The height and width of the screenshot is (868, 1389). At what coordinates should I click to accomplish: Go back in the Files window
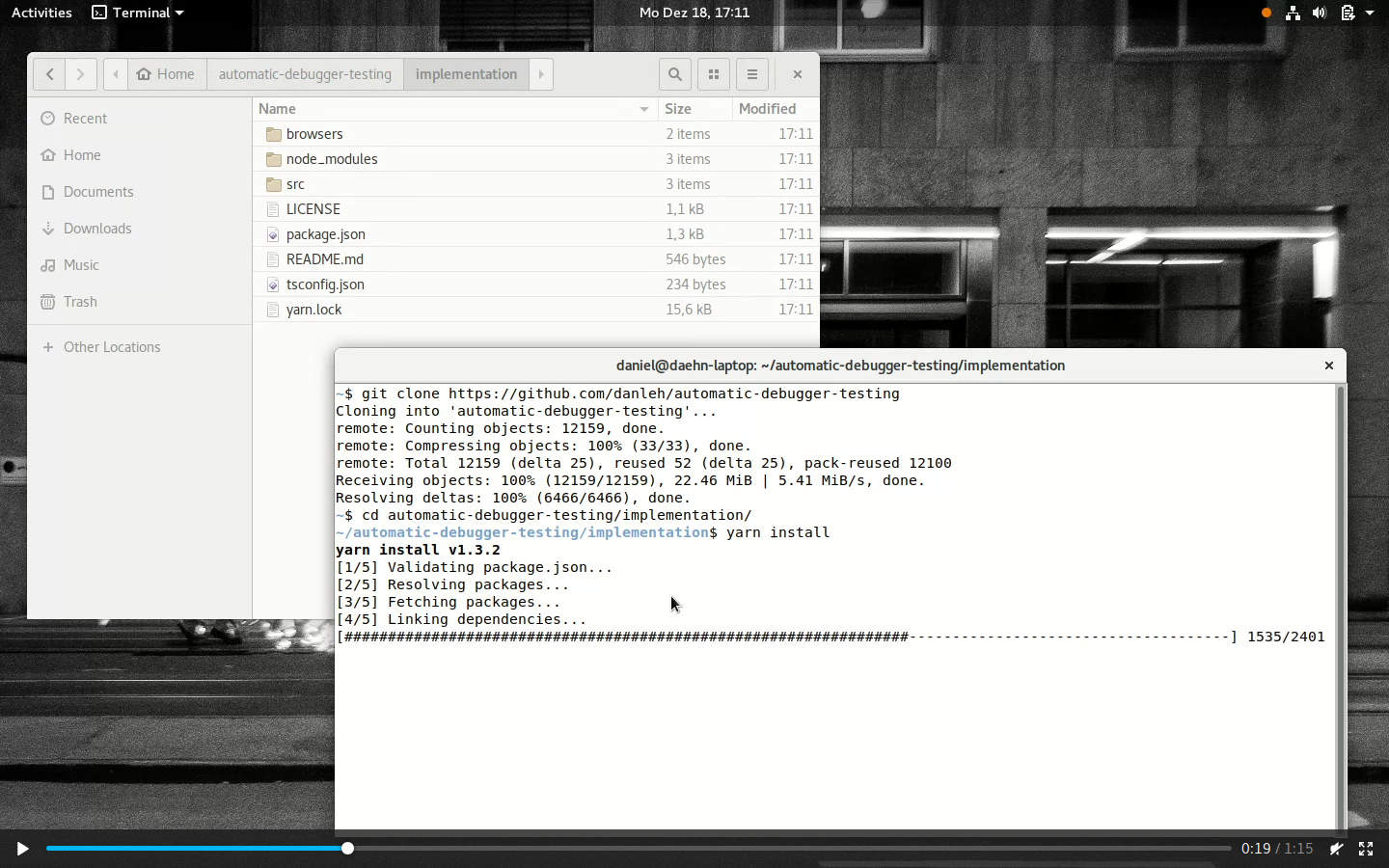coord(49,74)
